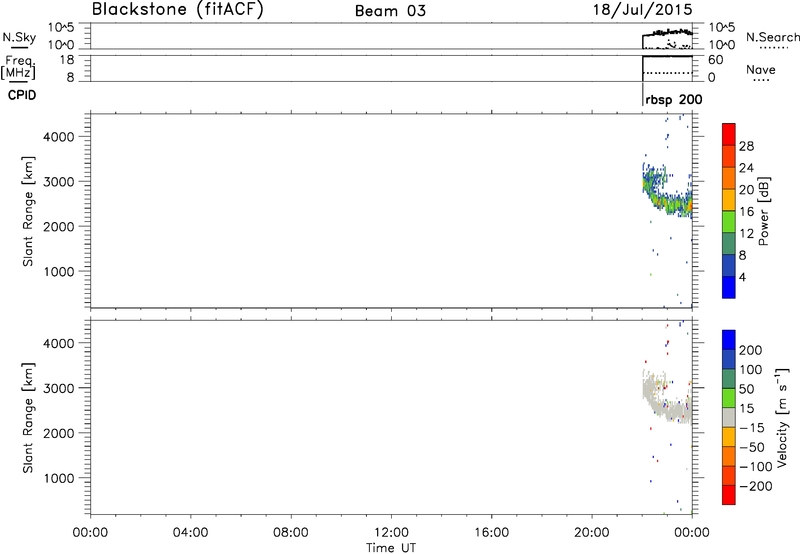
Task: Click the 'Nave' legend label
Action: 761,69
